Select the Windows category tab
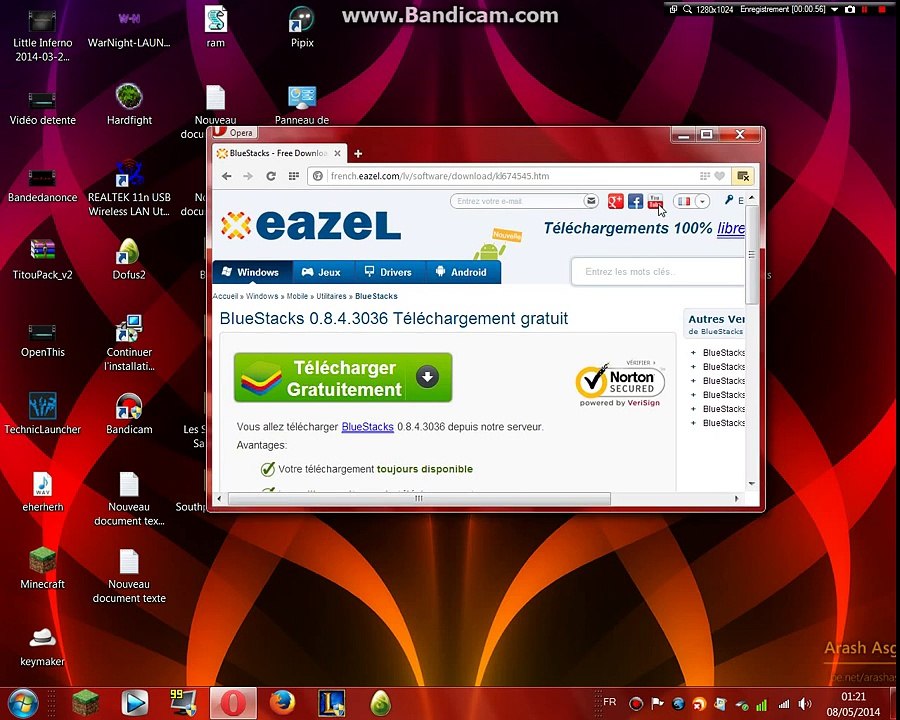The image size is (900, 720). tap(251, 272)
